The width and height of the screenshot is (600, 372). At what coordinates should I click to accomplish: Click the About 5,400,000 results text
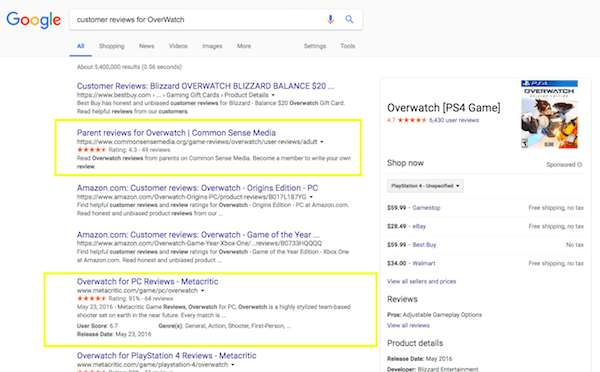coord(129,67)
